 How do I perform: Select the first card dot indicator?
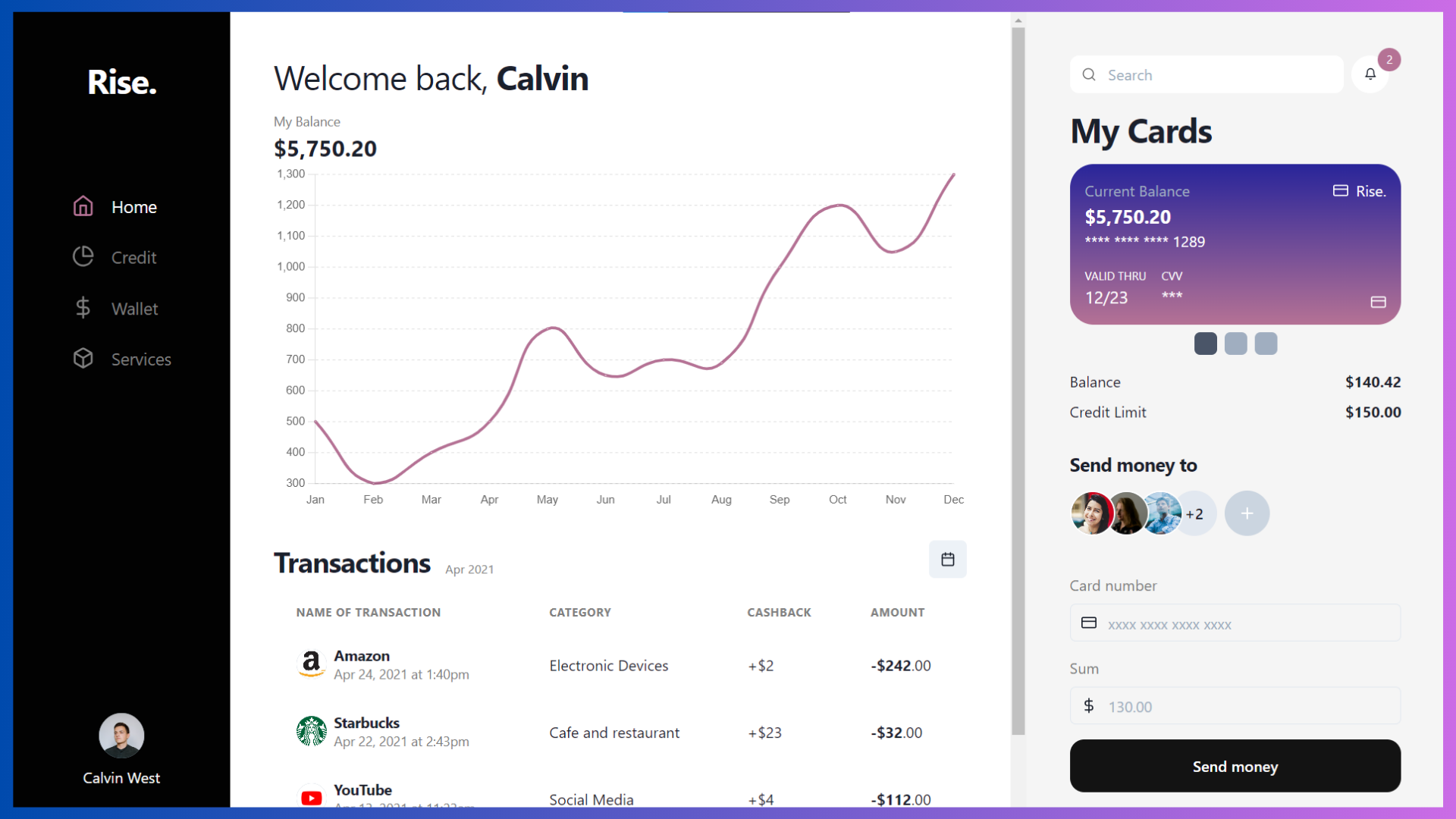pos(1205,344)
